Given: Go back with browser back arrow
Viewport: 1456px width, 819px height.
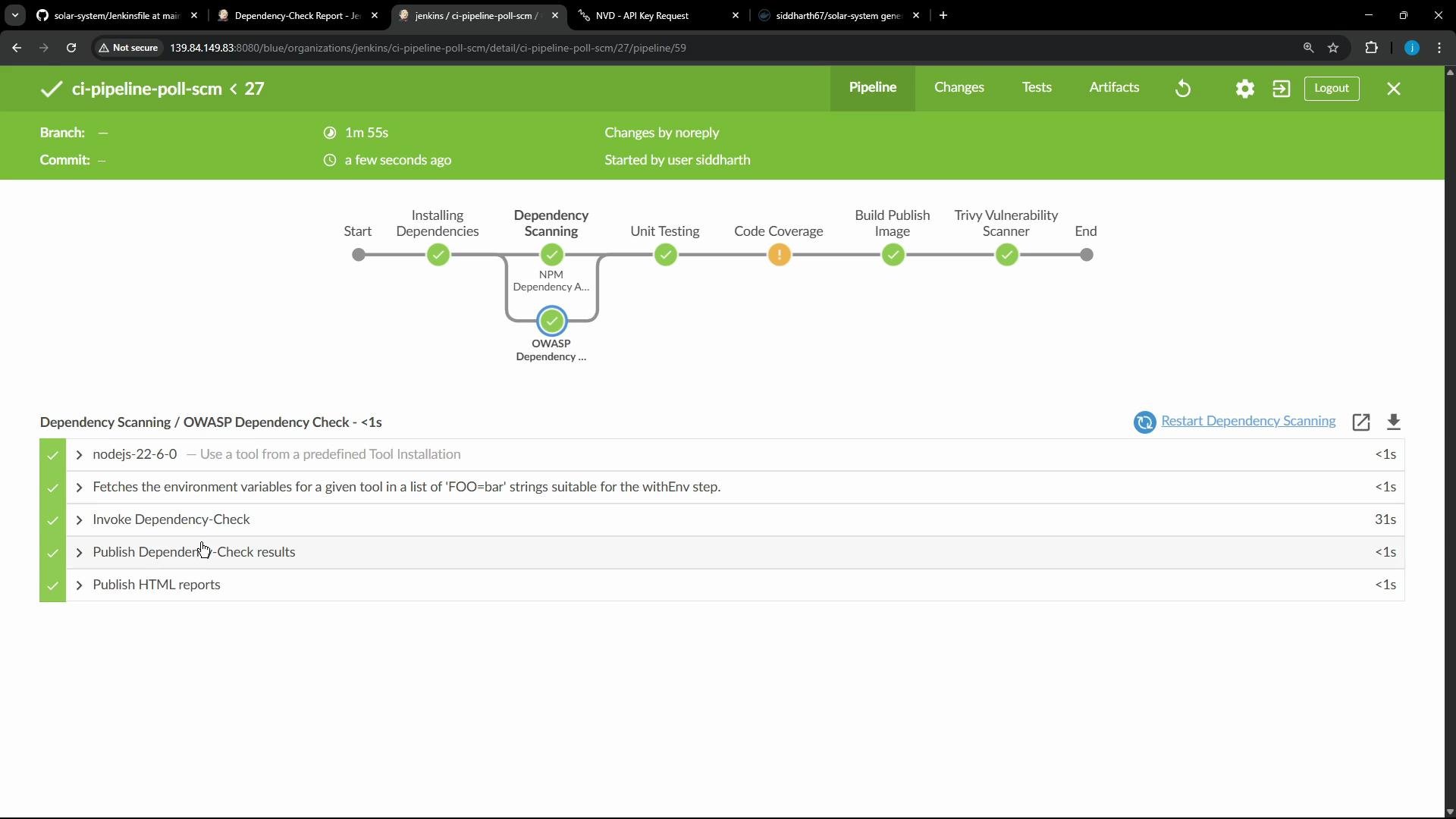Looking at the screenshot, I should [x=17, y=48].
